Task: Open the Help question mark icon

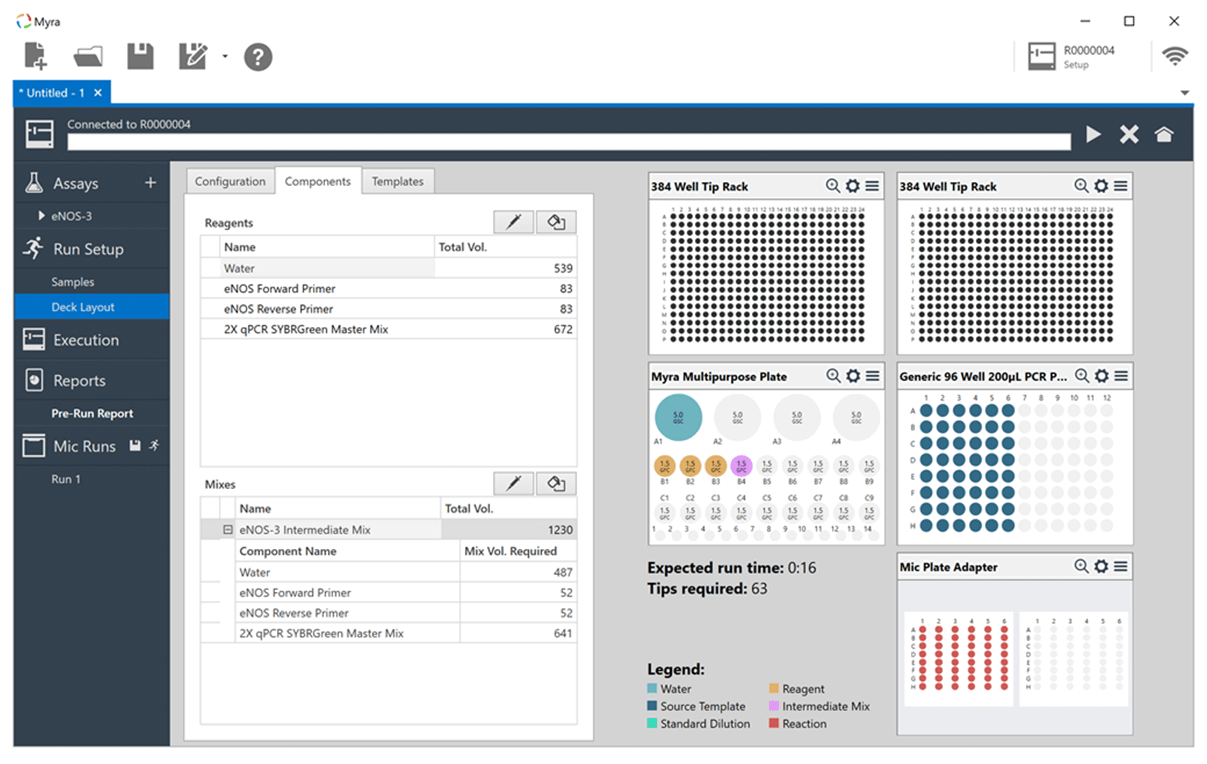Action: coord(258,57)
